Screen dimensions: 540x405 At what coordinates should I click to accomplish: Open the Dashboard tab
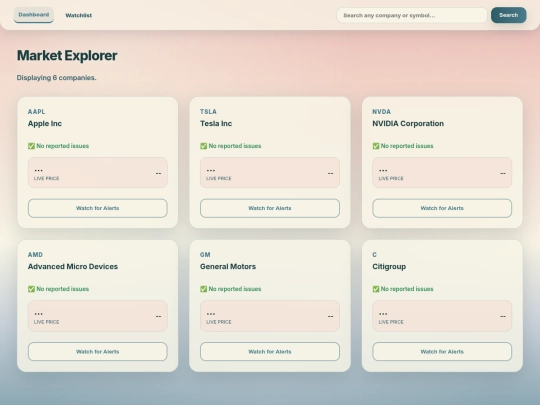(34, 15)
